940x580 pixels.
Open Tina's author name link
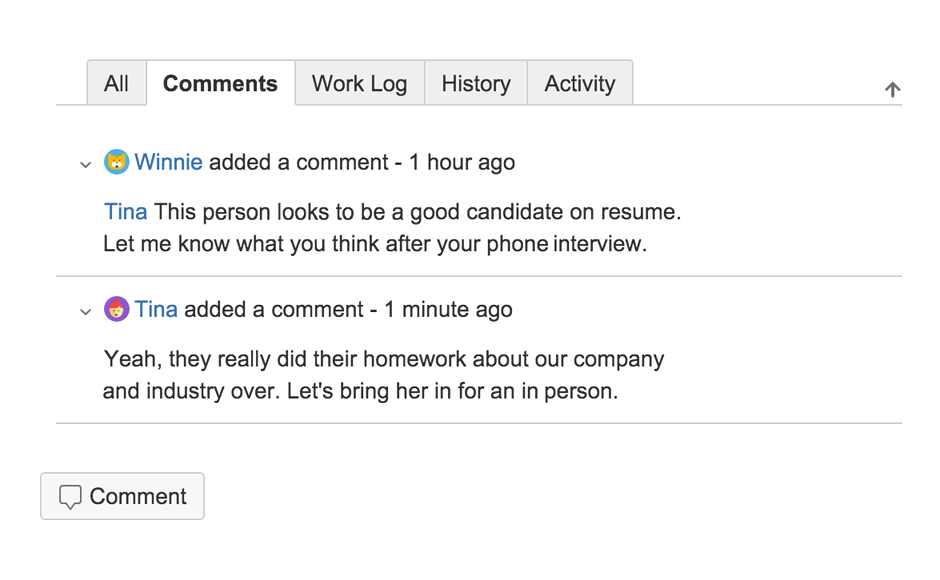coord(156,309)
